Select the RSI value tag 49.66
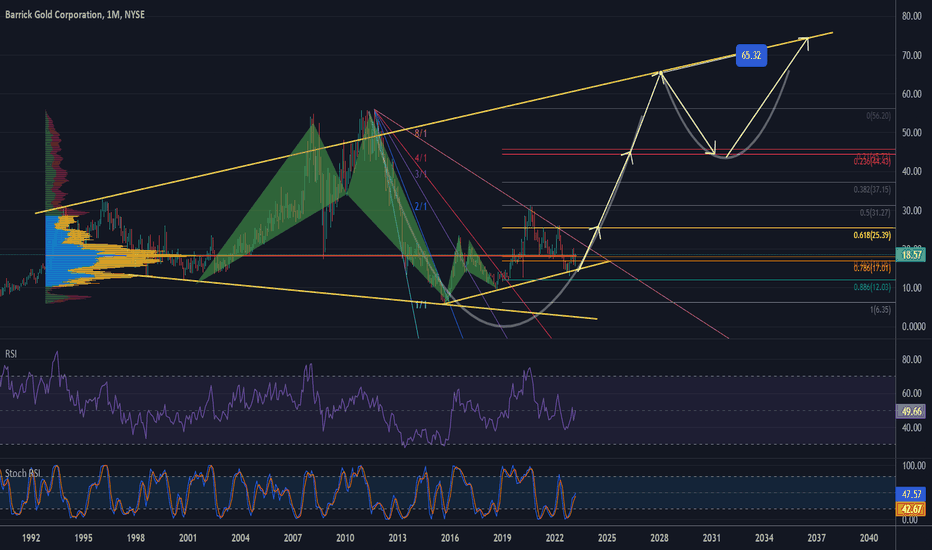Image resolution: width=932 pixels, height=550 pixels. (911, 411)
